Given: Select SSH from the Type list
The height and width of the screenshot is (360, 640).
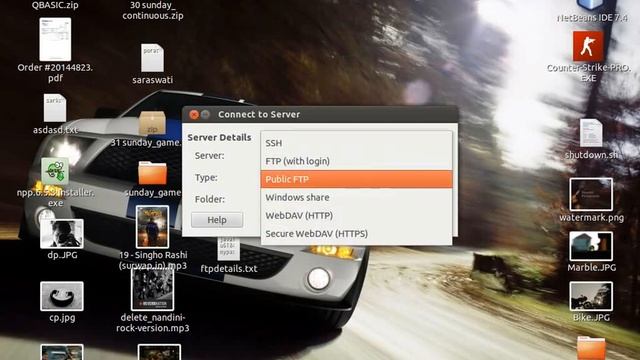Looking at the screenshot, I should [x=356, y=143].
